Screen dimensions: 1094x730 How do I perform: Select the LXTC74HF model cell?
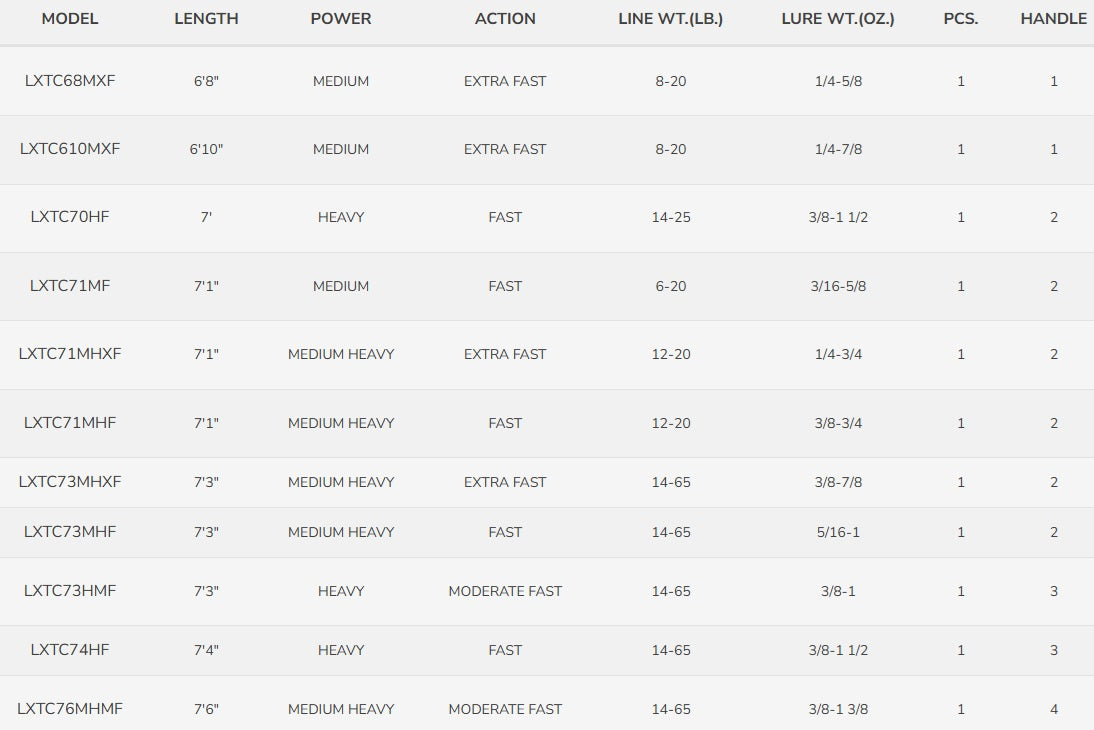tap(70, 650)
